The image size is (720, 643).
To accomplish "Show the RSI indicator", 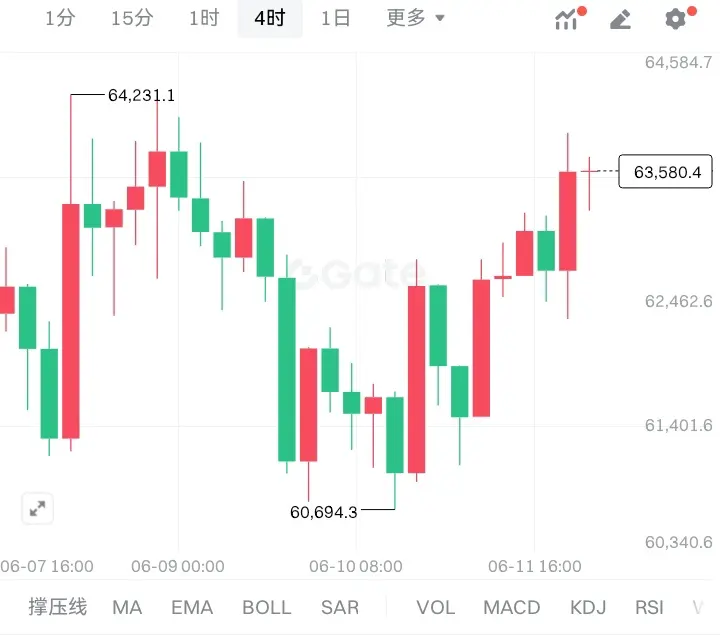I will coord(649,608).
